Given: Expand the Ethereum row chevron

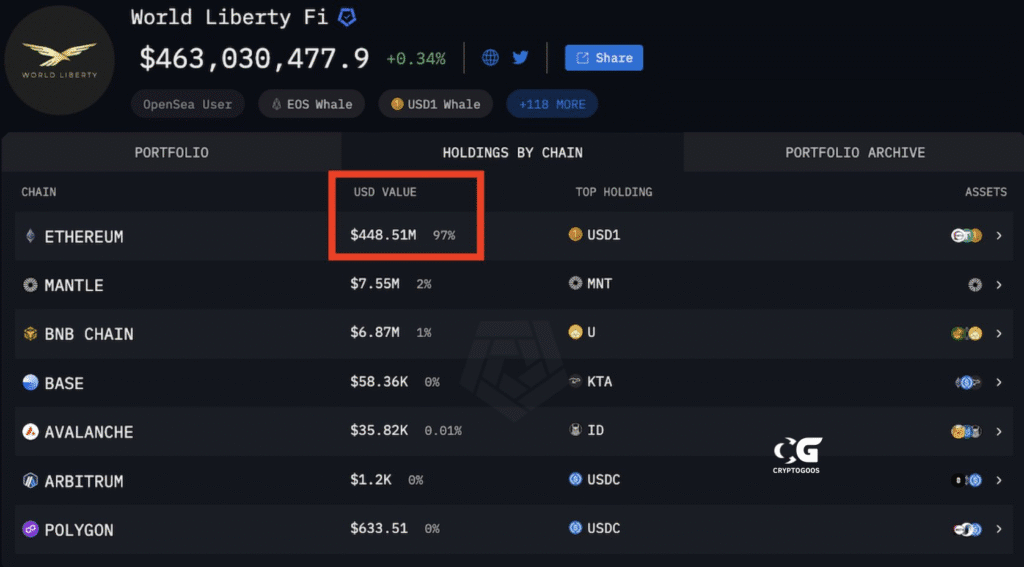Looking at the screenshot, I should click(999, 236).
